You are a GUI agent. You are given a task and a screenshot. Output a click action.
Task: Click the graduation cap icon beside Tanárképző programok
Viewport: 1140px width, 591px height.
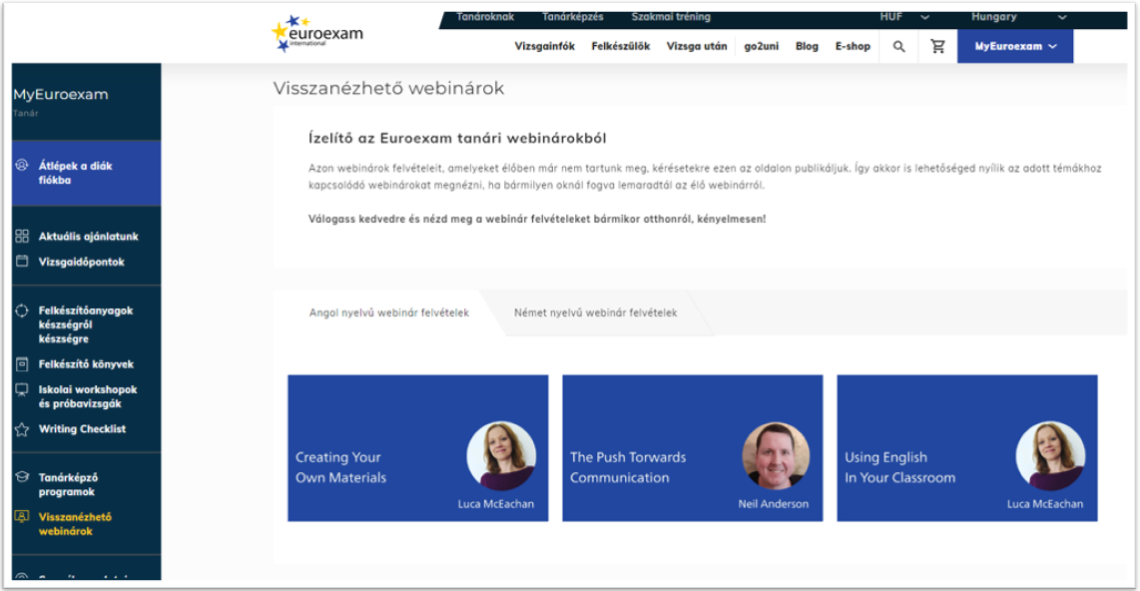23,477
